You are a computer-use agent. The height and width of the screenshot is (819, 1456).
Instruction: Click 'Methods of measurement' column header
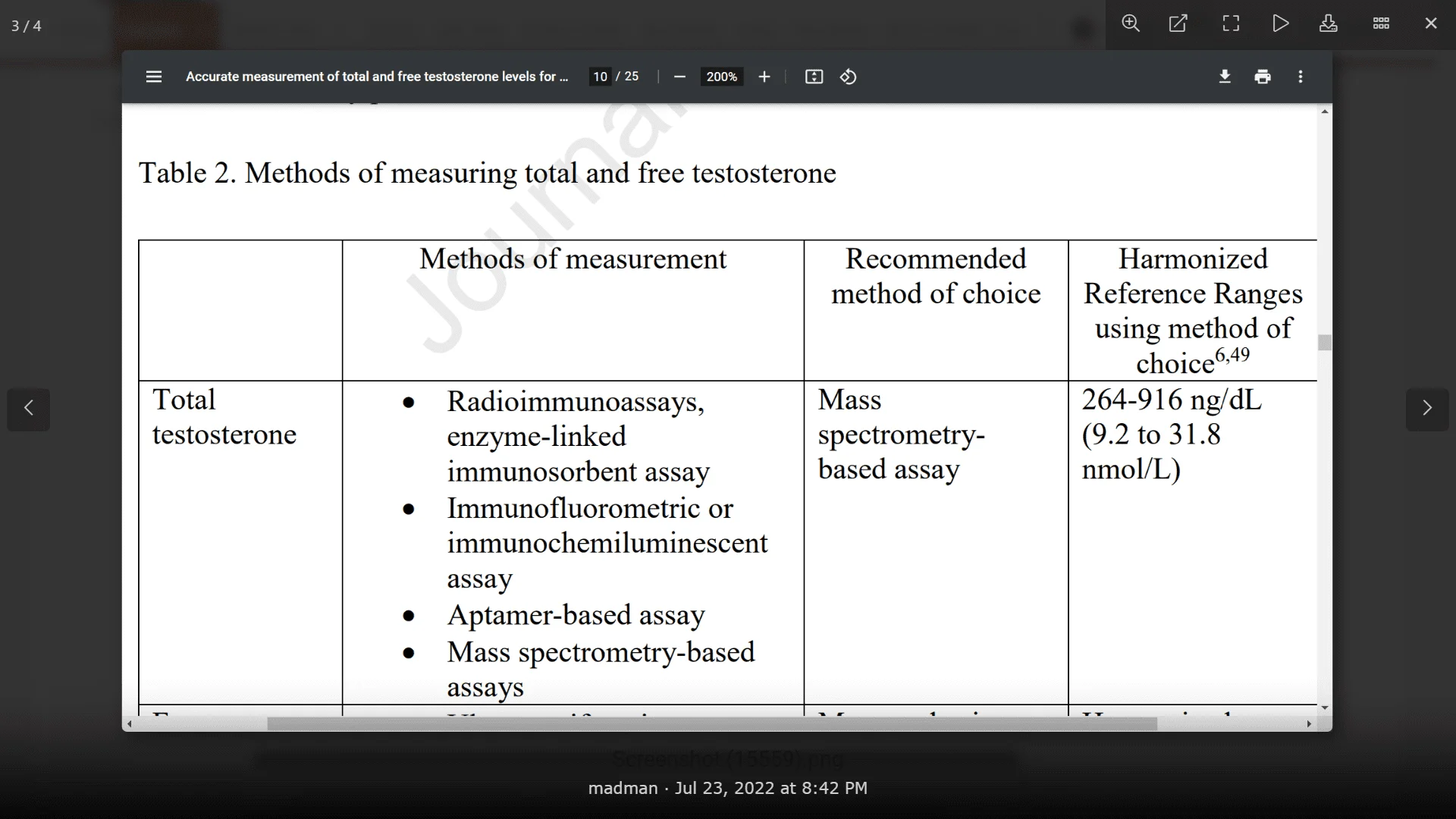point(573,259)
